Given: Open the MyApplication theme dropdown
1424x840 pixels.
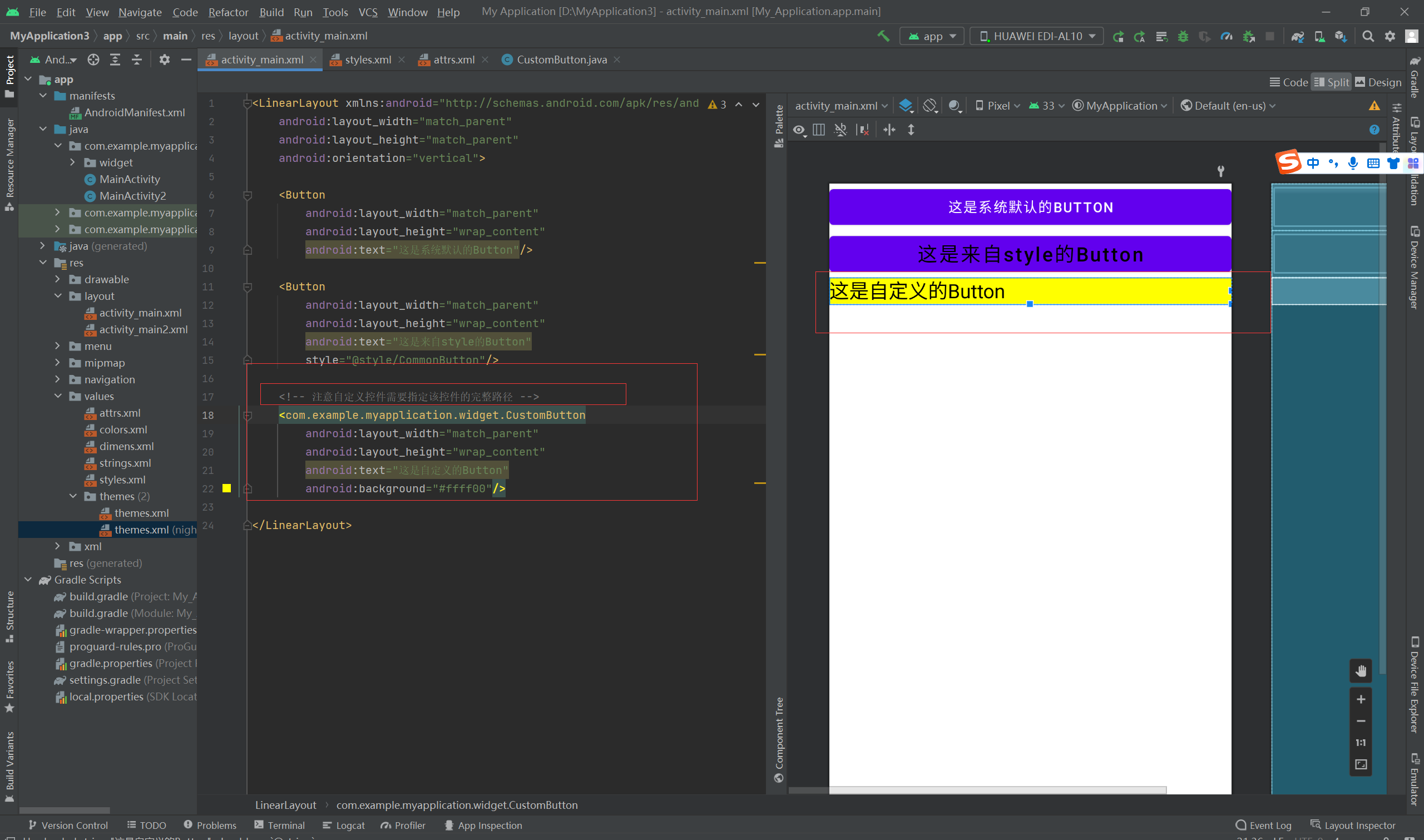Looking at the screenshot, I should pyautogui.click(x=1120, y=106).
